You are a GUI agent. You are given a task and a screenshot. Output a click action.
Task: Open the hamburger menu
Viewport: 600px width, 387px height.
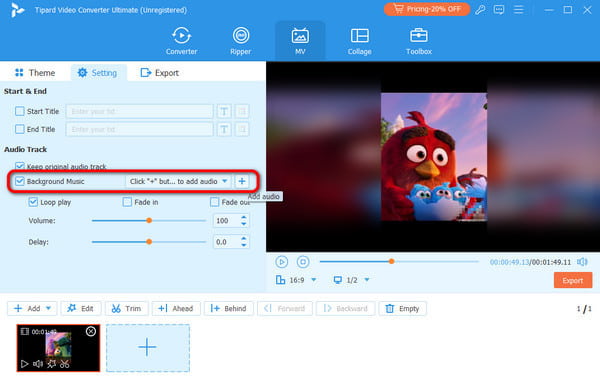point(518,10)
